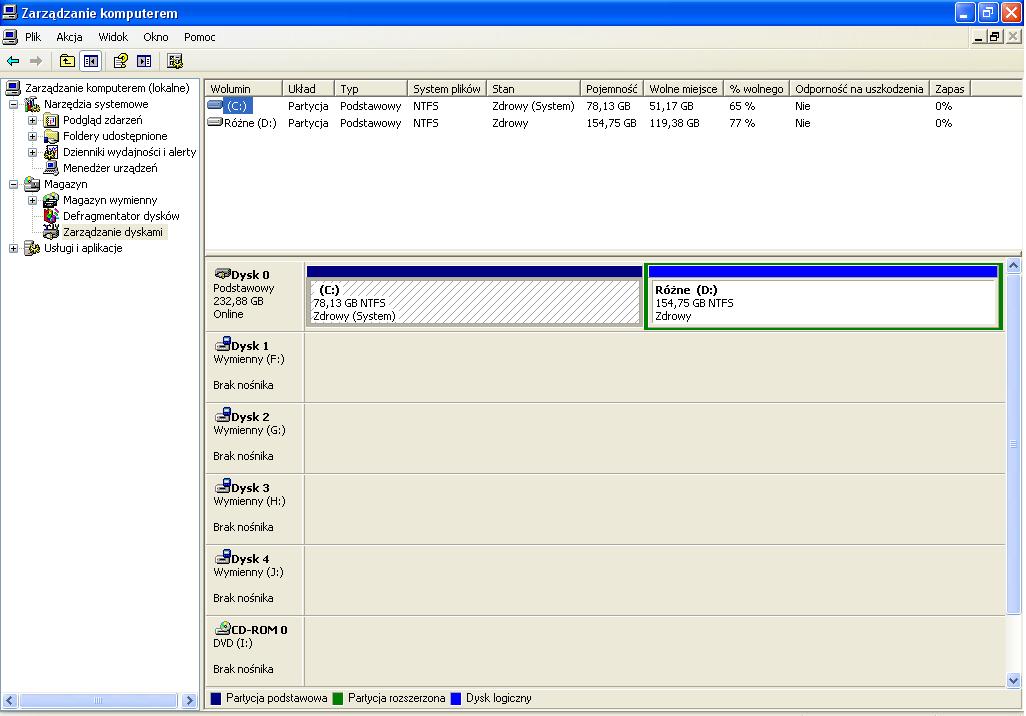Click the disk view scrollbar up arrow
The image size is (1026, 716).
1014,265
